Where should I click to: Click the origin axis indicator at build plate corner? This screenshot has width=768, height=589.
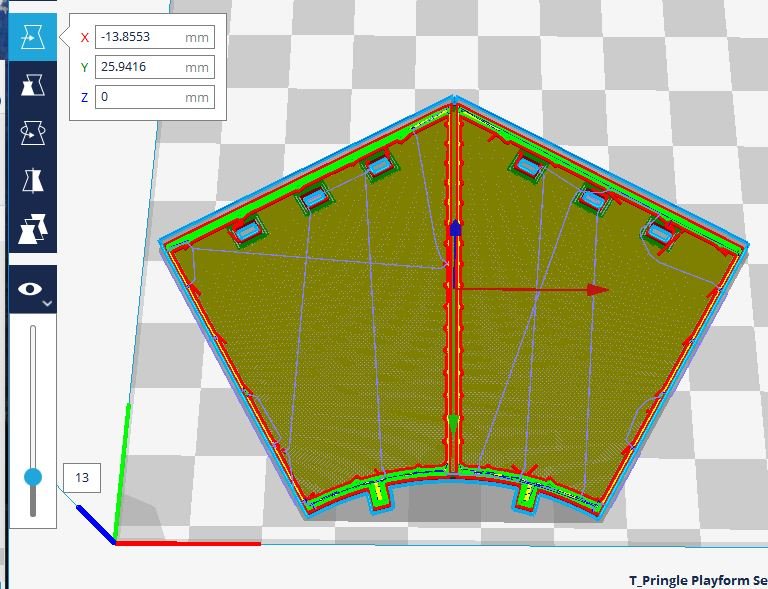coord(115,541)
